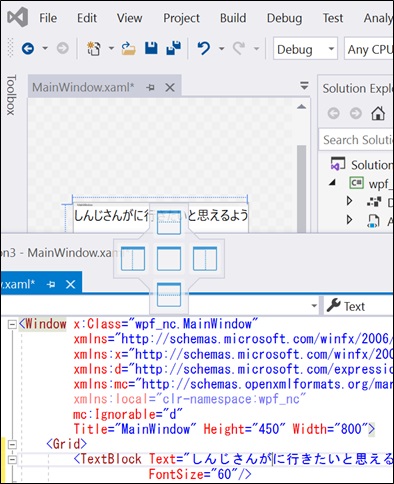Image resolution: width=394 pixels, height=484 pixels.
Task: Open the File menu
Action: [x=48, y=18]
